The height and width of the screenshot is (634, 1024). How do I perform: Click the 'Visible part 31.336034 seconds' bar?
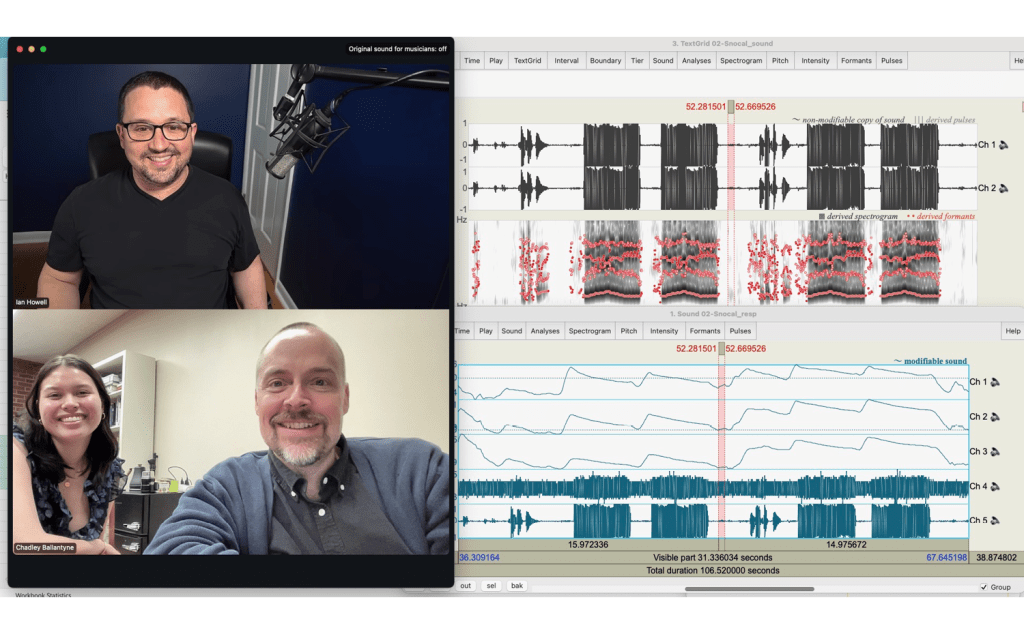712,557
